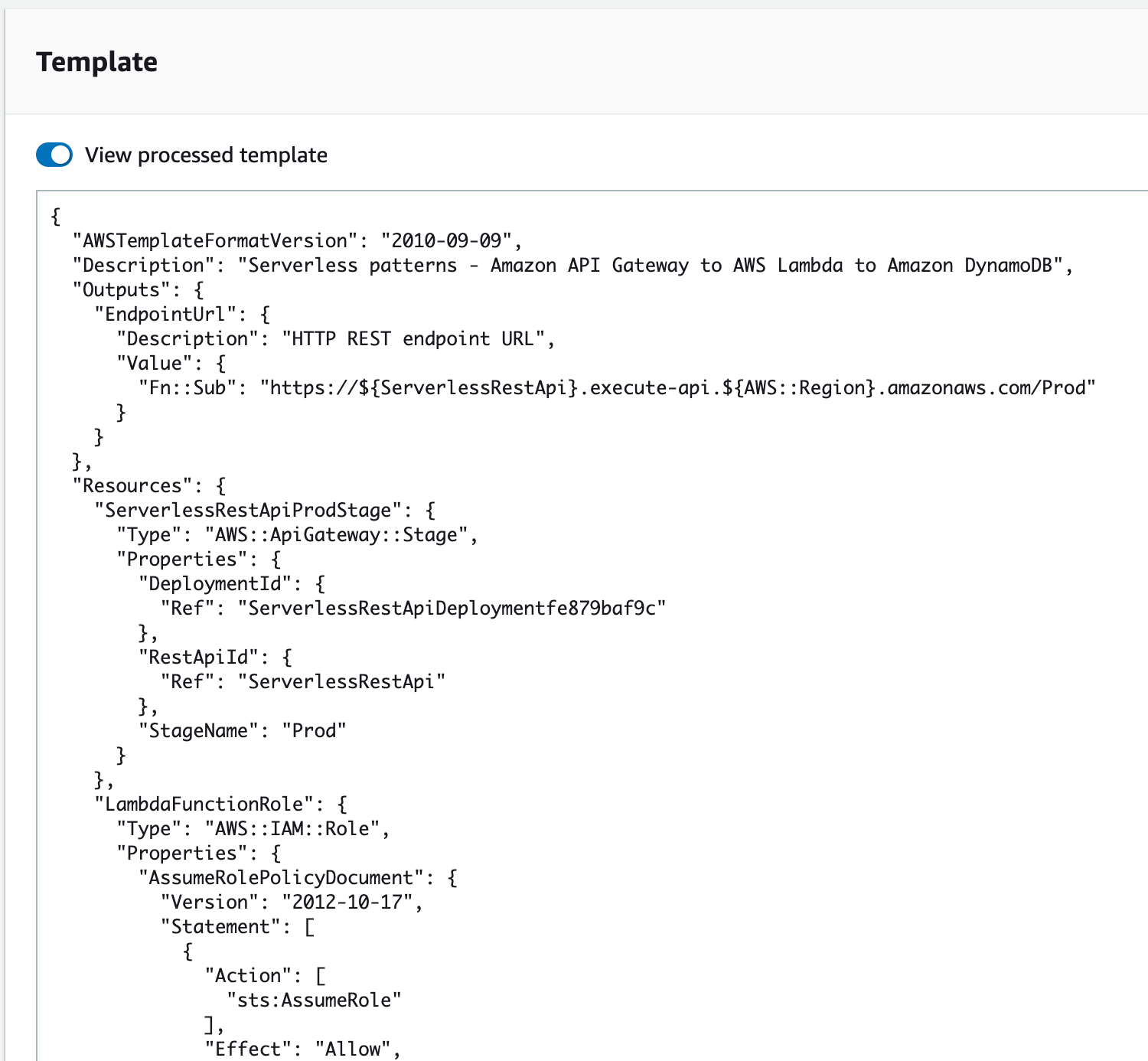The image size is (1148, 1061).
Task: Click the Fn::Sub execute-api URL value
Action: 677,387
